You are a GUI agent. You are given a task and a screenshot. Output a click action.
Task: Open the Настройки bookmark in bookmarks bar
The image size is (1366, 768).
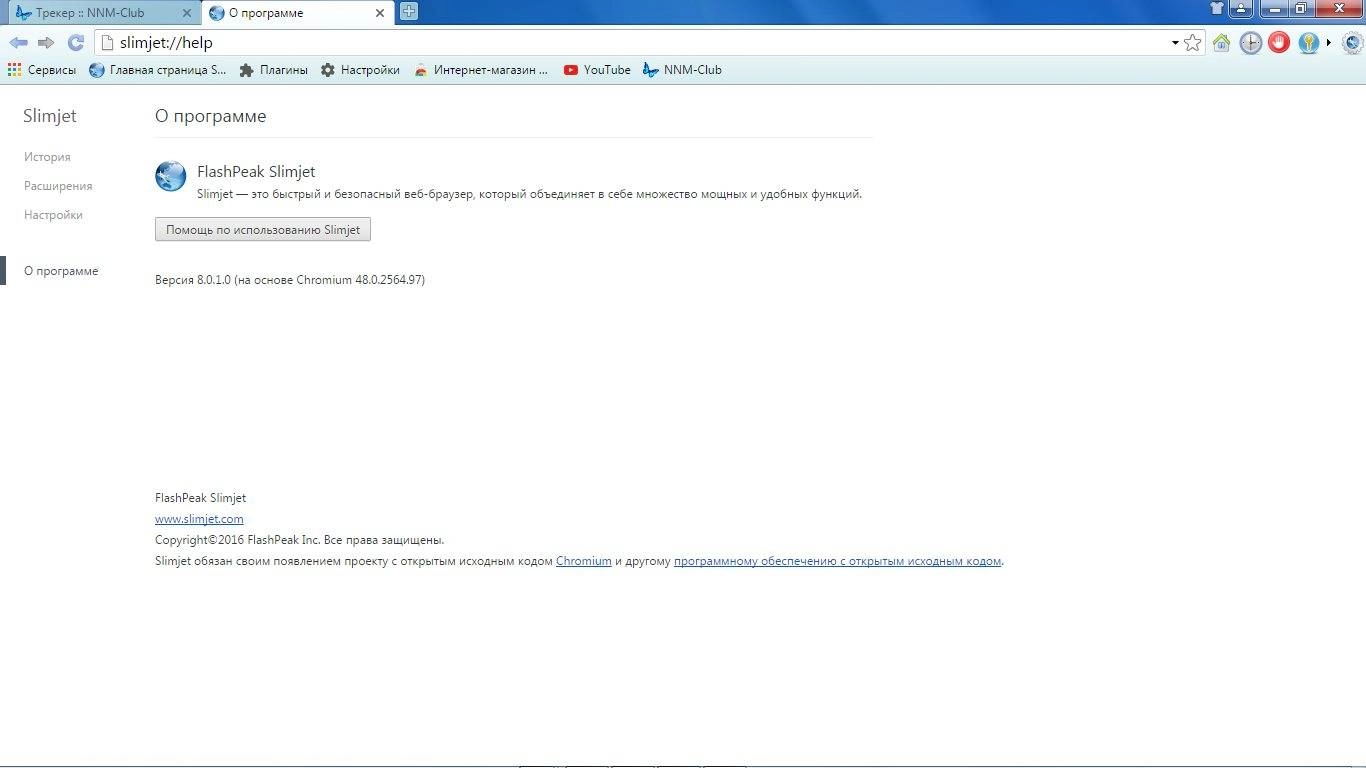(x=360, y=70)
